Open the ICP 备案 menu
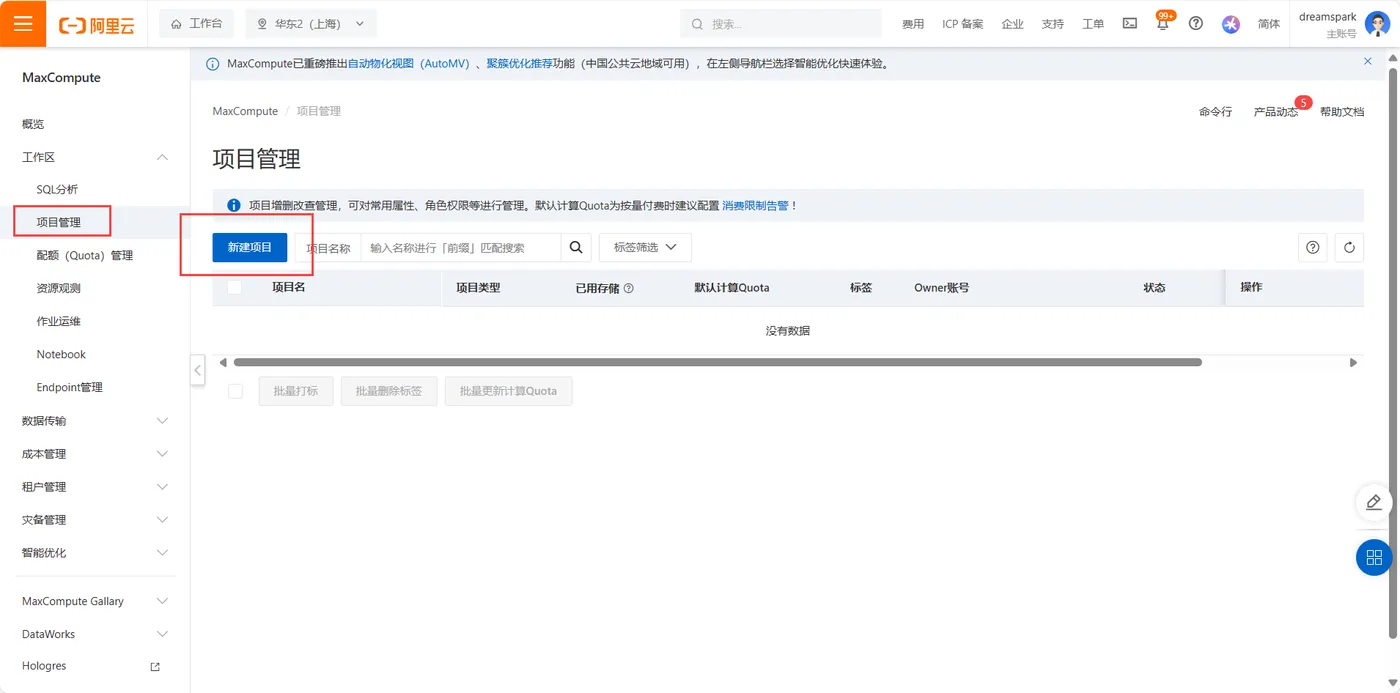Viewport: 1400px width, 693px height. point(963,24)
